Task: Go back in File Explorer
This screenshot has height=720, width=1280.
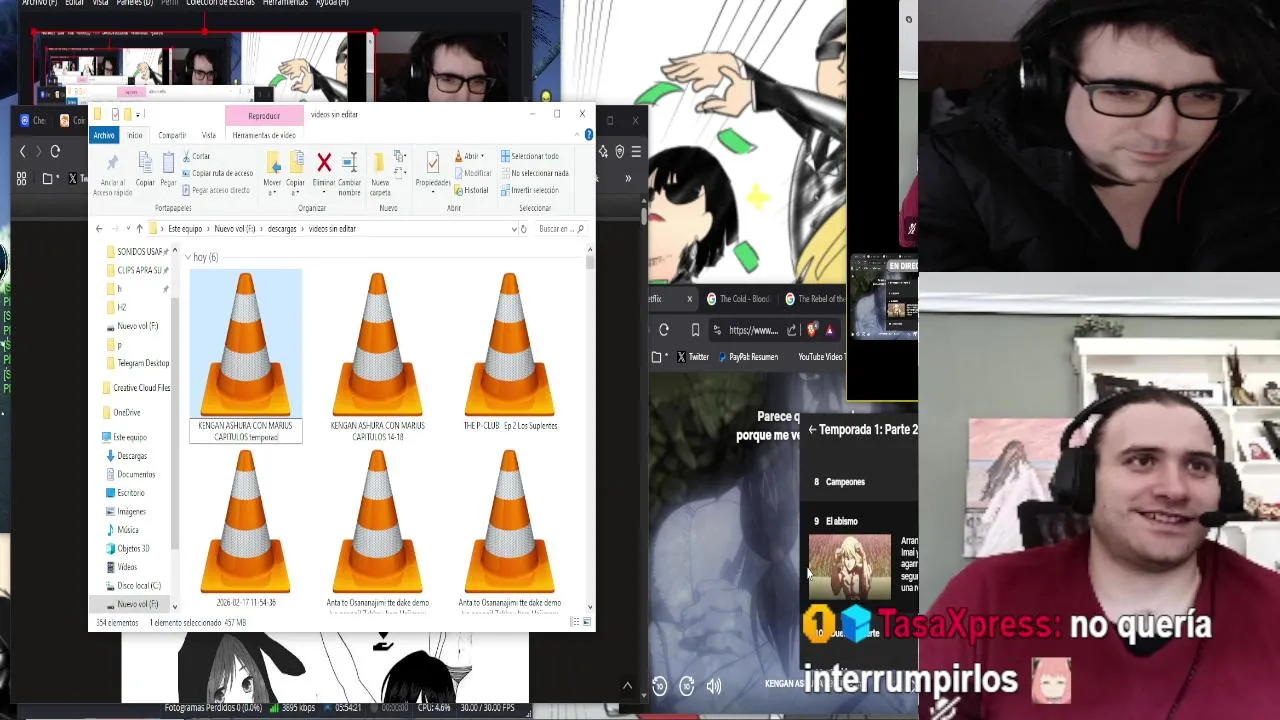Action: pyautogui.click(x=98, y=229)
